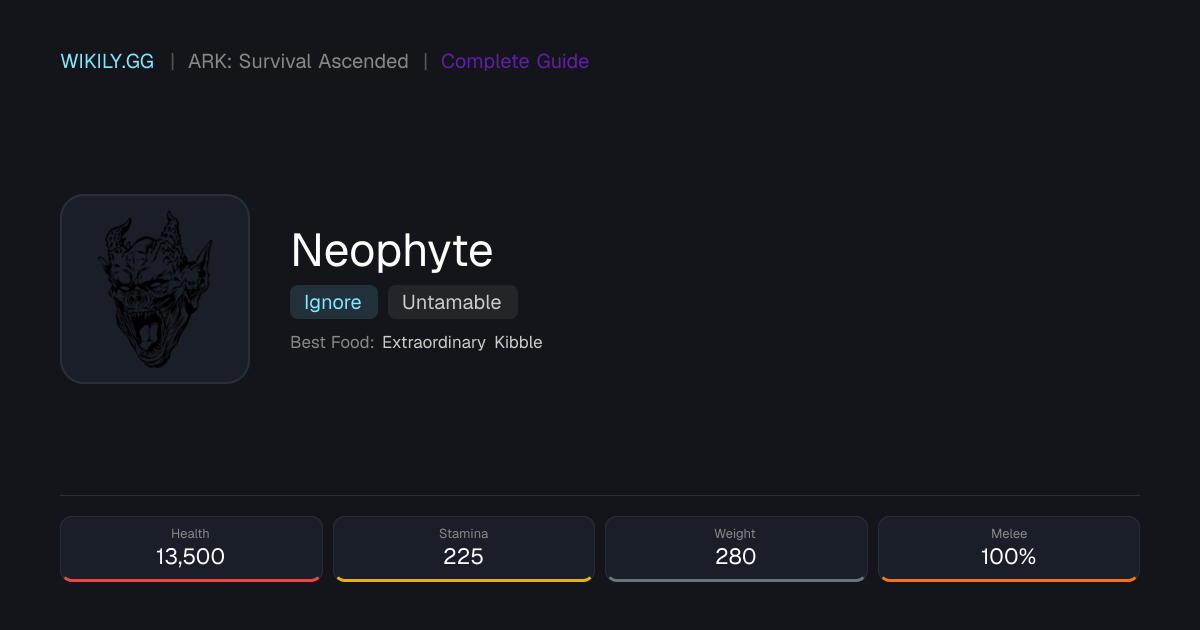Click the gray bar under Weight
The image size is (1200, 630).
pos(736,579)
